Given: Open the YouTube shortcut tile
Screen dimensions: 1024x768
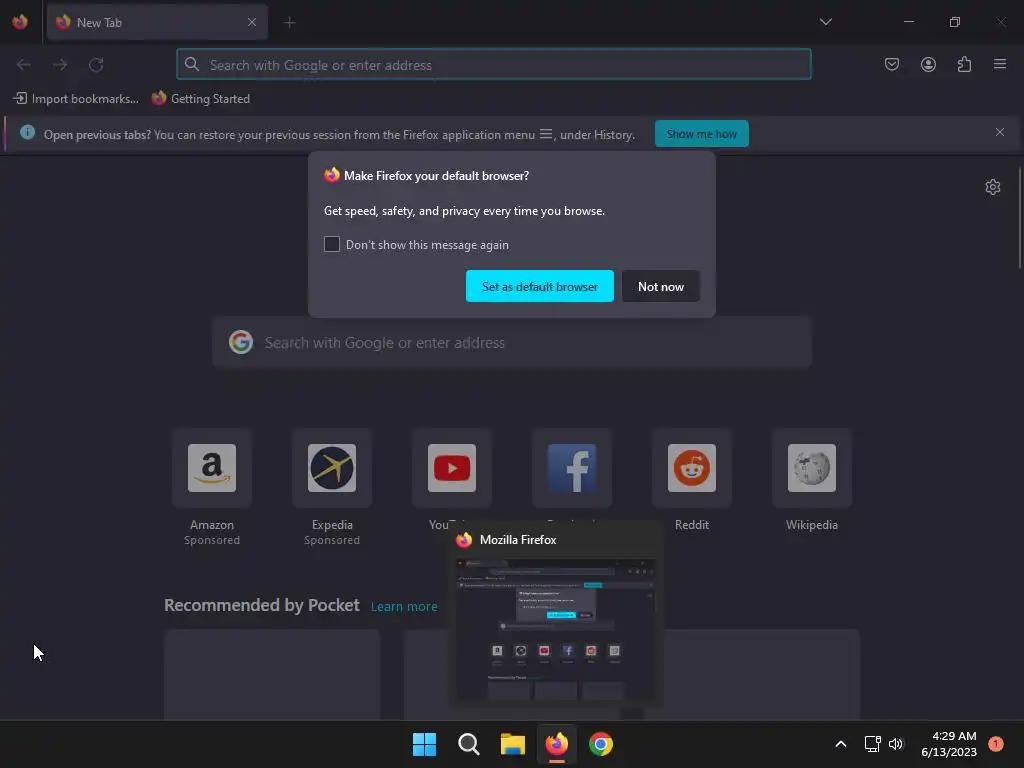Looking at the screenshot, I should (452, 468).
